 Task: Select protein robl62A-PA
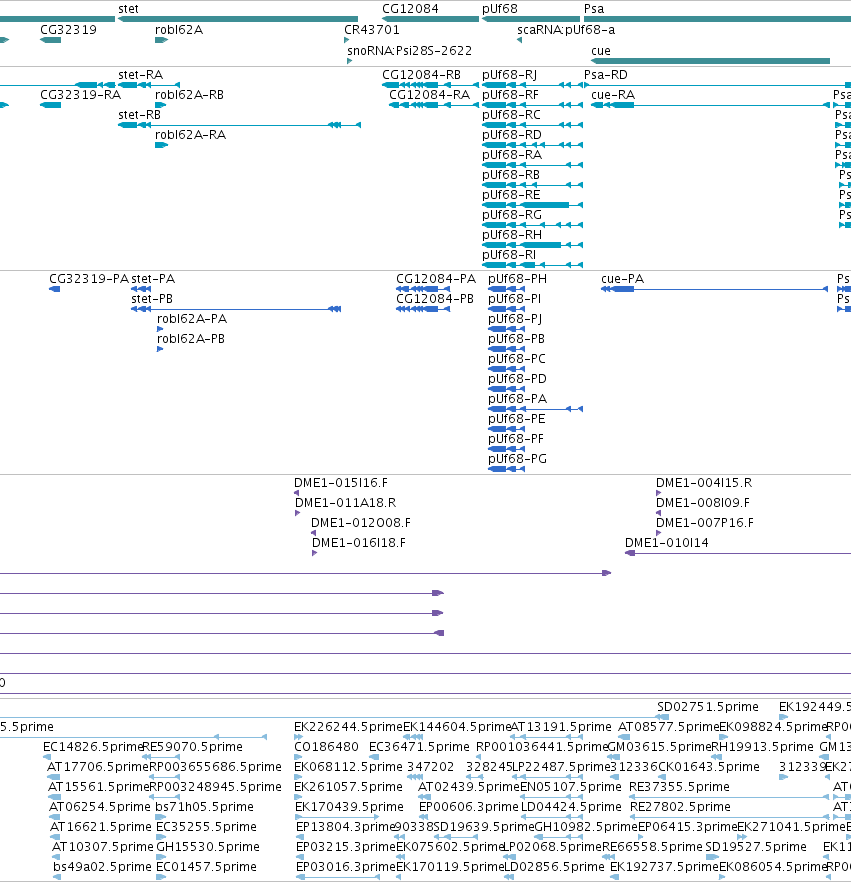click(x=192, y=318)
